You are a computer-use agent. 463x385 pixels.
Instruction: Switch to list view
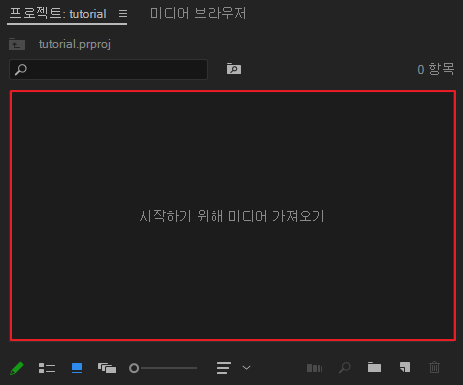(47, 368)
